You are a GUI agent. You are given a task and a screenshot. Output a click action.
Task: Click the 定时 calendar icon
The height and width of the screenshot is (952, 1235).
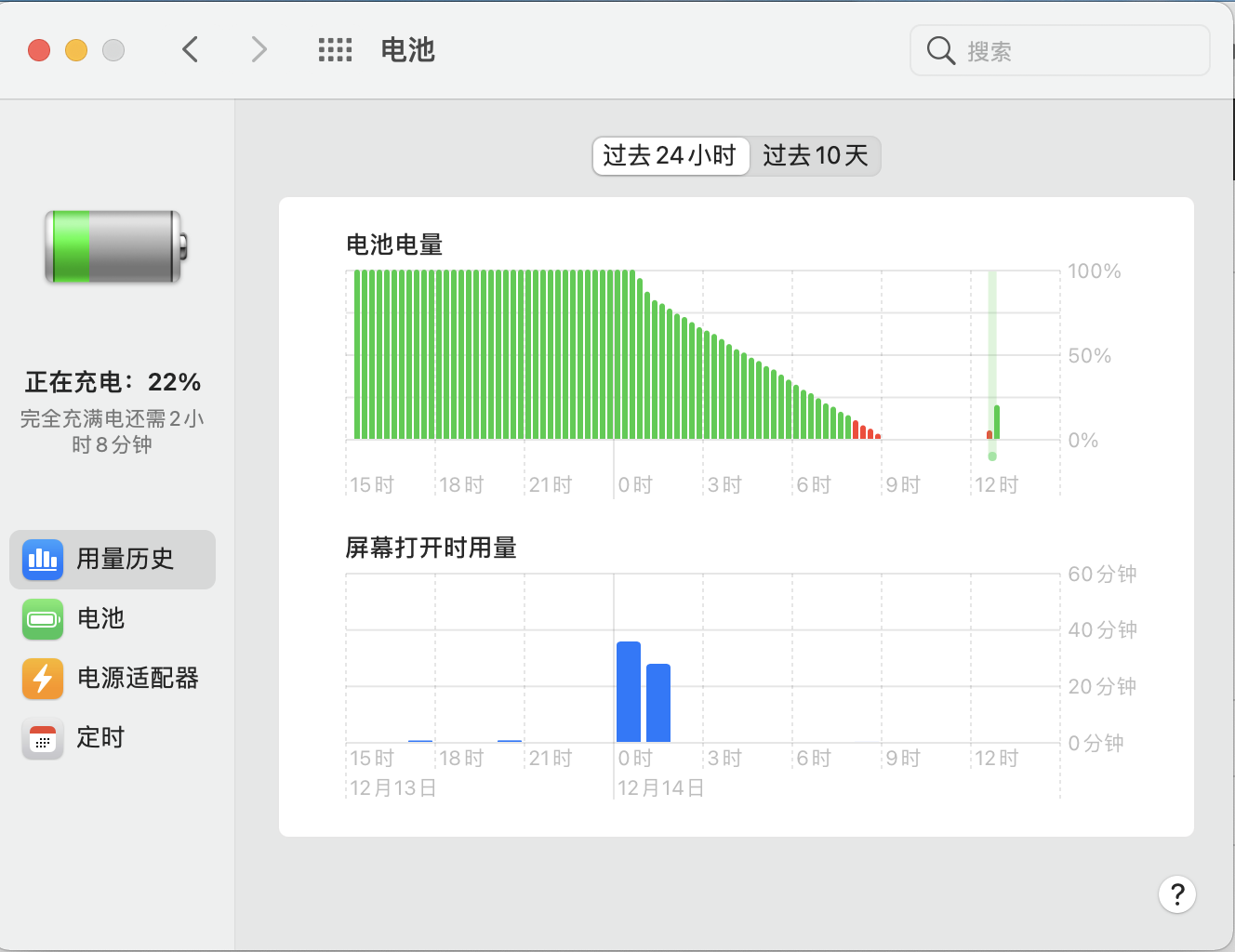tap(43, 738)
